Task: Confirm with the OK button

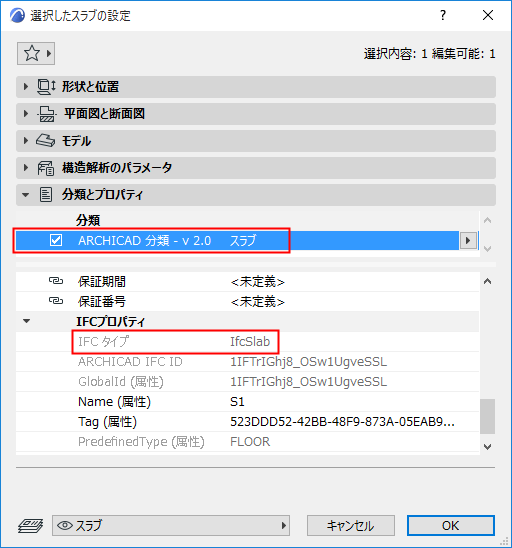Action: point(450,525)
